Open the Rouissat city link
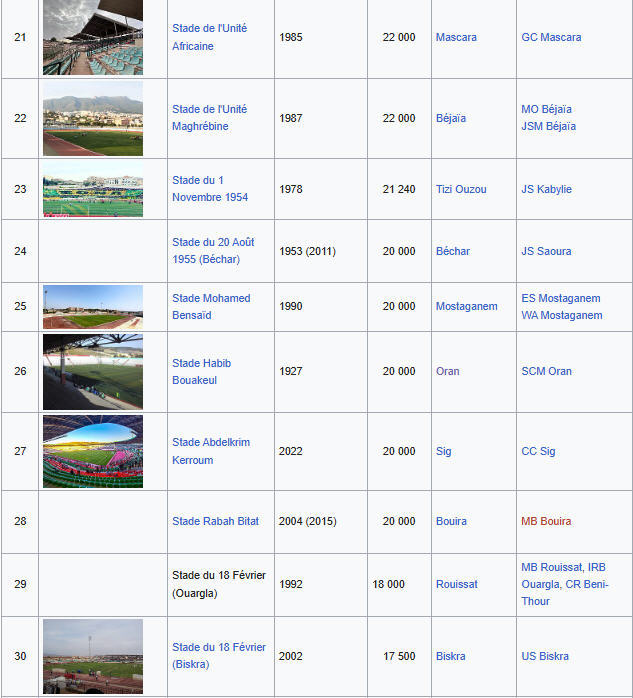The image size is (633, 698). tap(457, 584)
